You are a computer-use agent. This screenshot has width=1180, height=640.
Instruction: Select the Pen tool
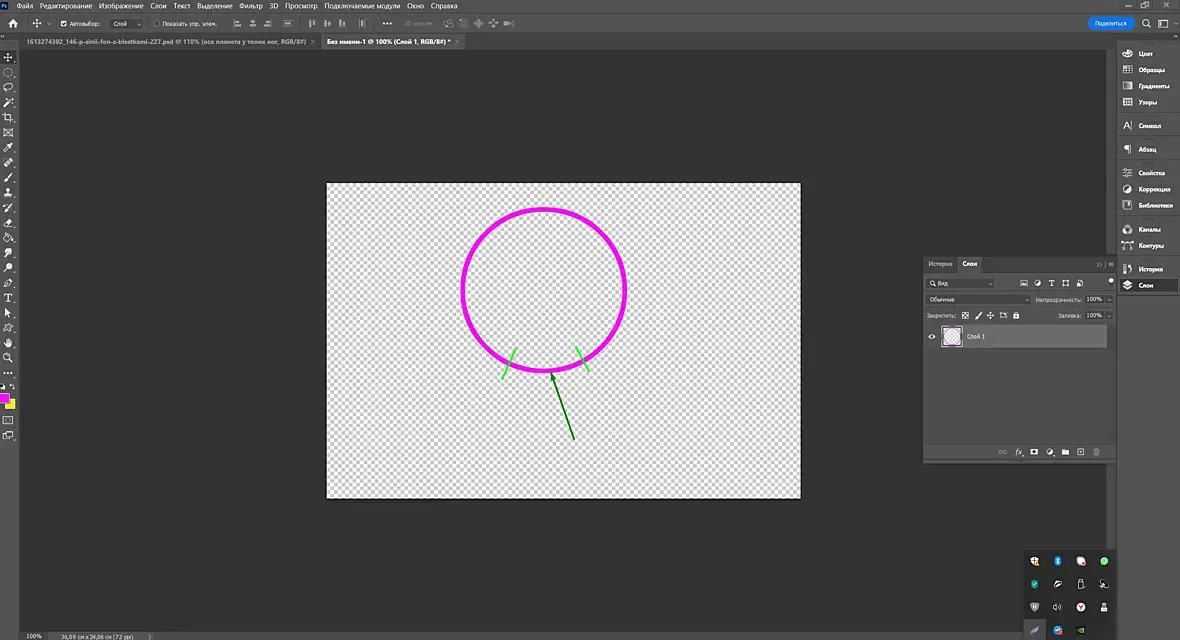[x=8, y=283]
